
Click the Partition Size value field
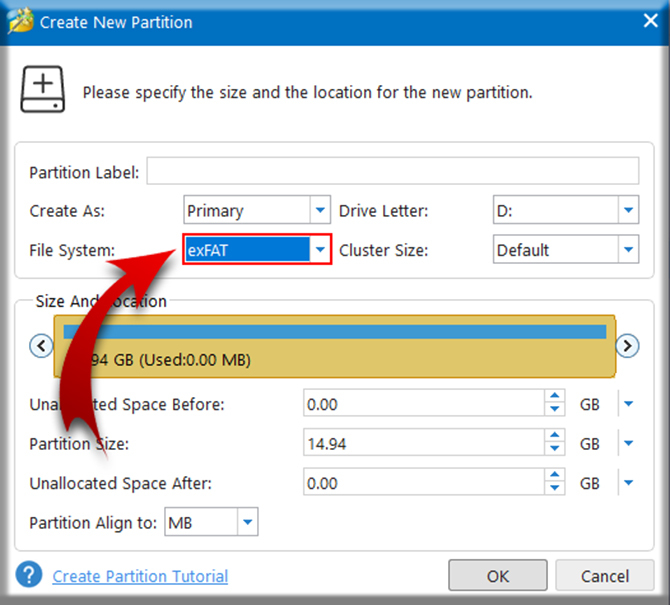[424, 443]
